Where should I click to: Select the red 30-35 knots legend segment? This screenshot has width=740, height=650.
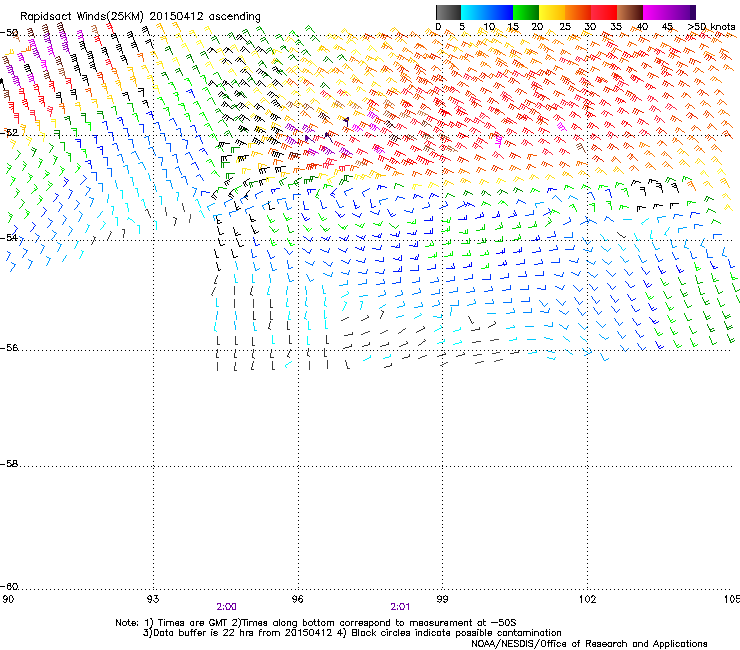click(604, 12)
